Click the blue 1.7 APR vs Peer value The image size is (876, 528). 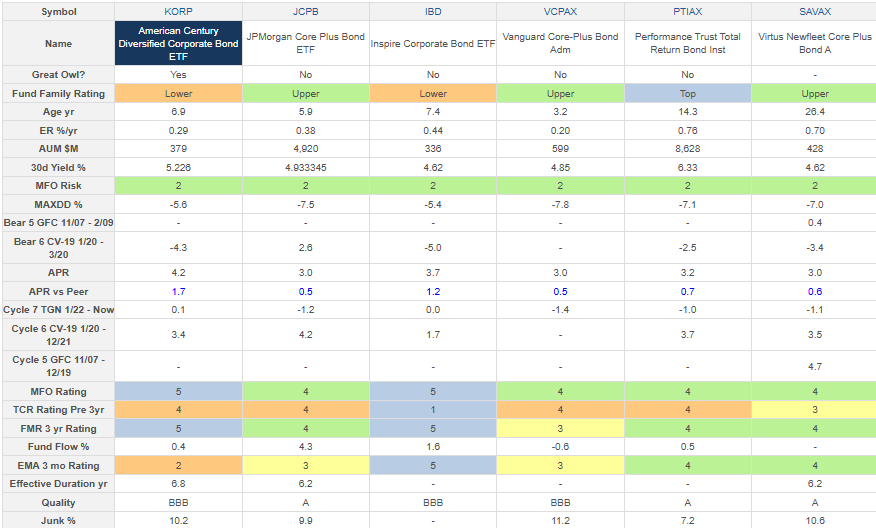point(178,291)
